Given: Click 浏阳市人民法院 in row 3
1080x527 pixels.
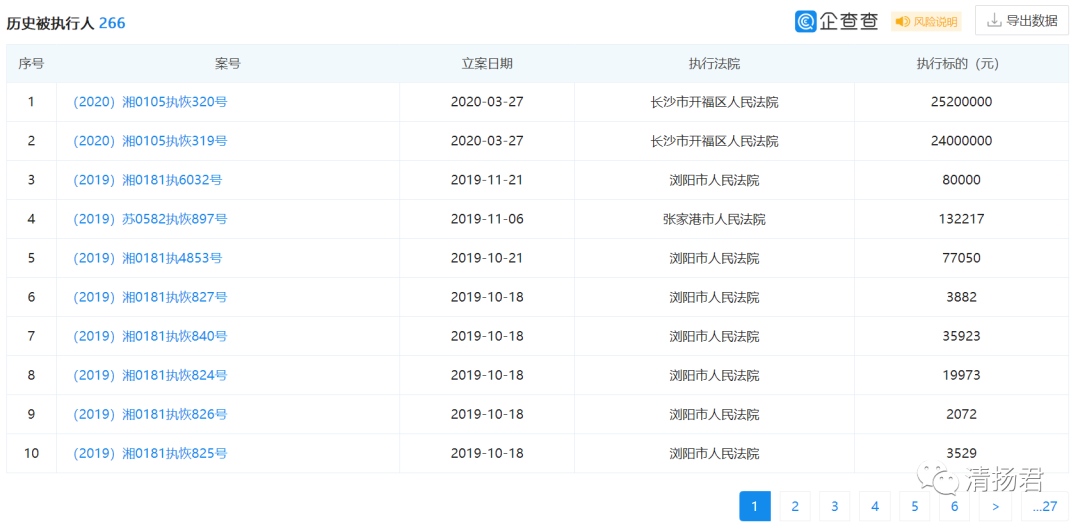Looking at the screenshot, I should click(714, 180).
